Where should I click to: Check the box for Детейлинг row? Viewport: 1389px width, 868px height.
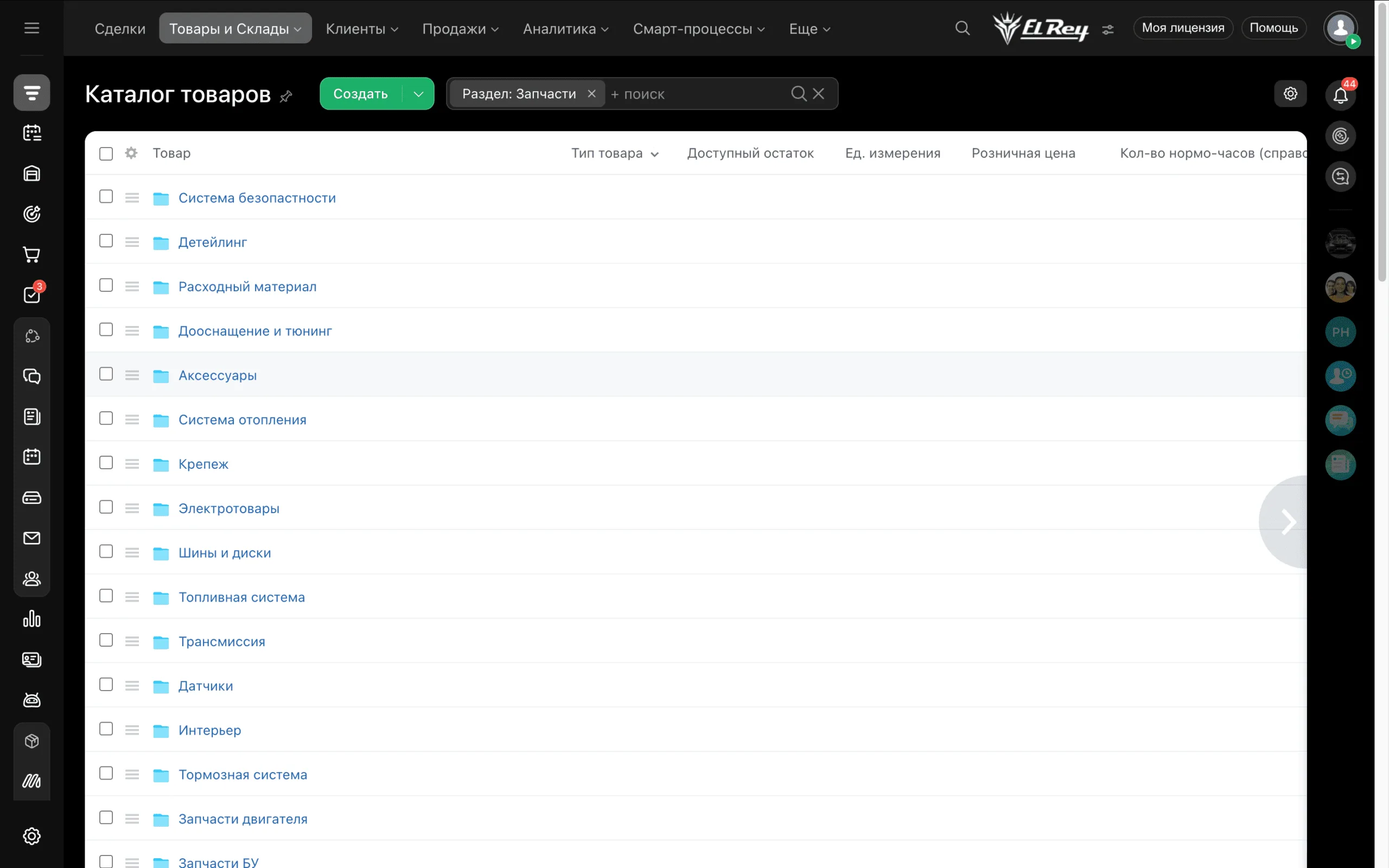(x=106, y=241)
